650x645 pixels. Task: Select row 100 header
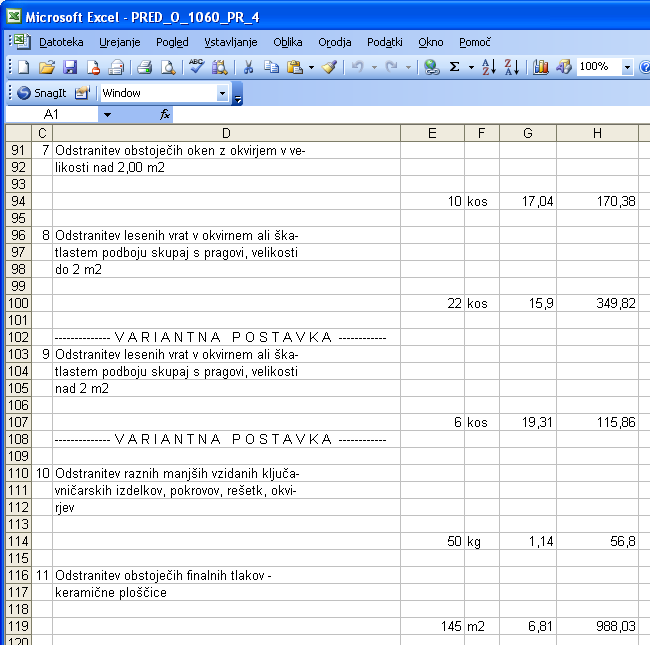18,303
